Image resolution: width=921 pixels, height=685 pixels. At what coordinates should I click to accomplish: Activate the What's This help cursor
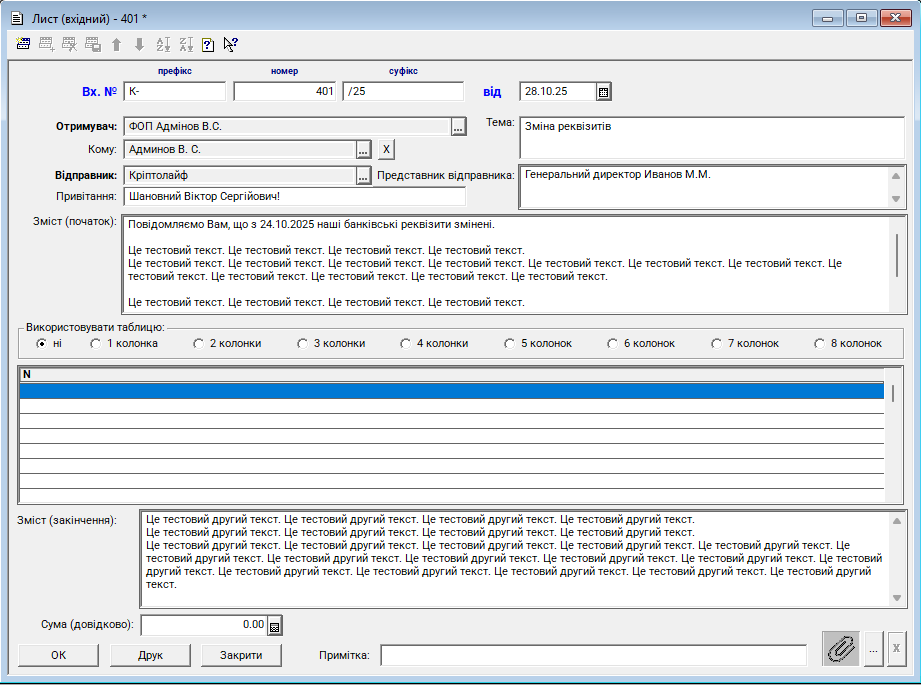pyautogui.click(x=230, y=44)
